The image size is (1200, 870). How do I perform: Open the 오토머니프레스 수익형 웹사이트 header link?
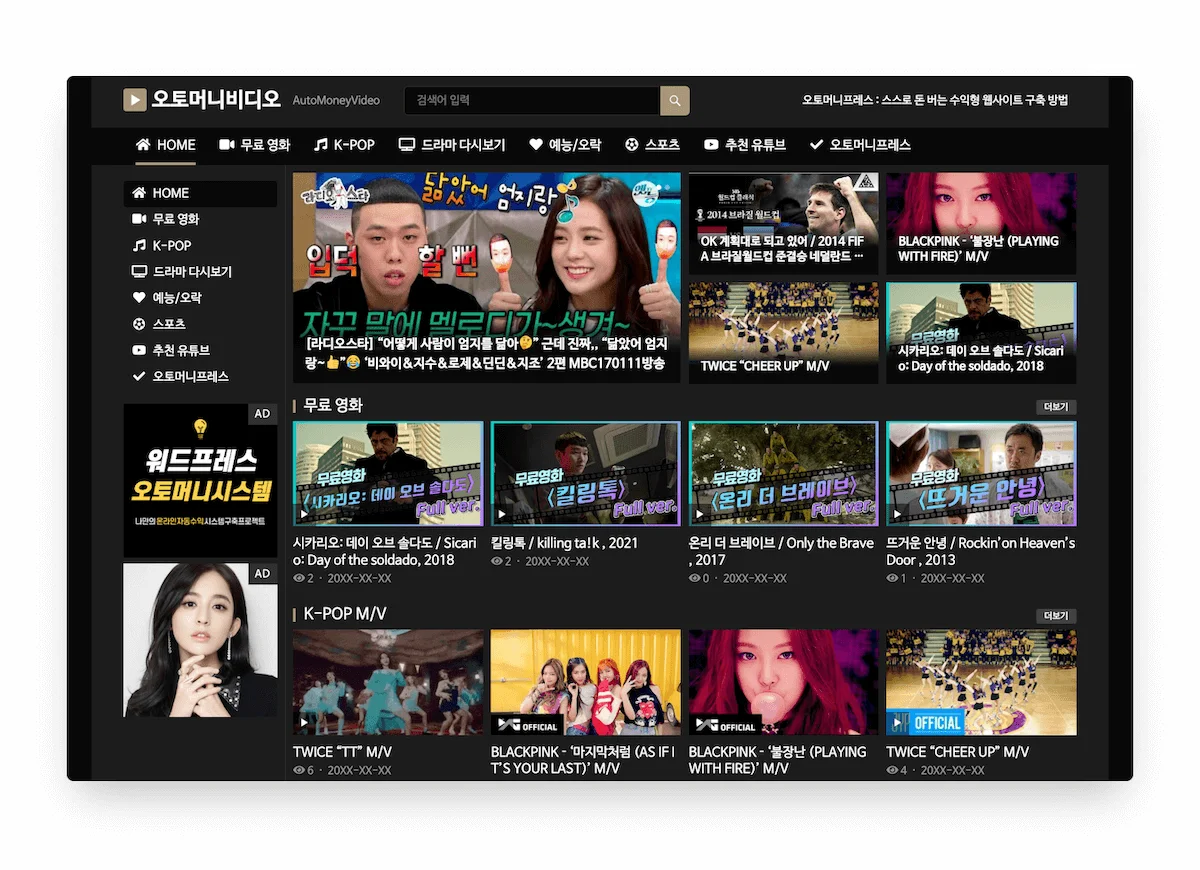[935, 100]
